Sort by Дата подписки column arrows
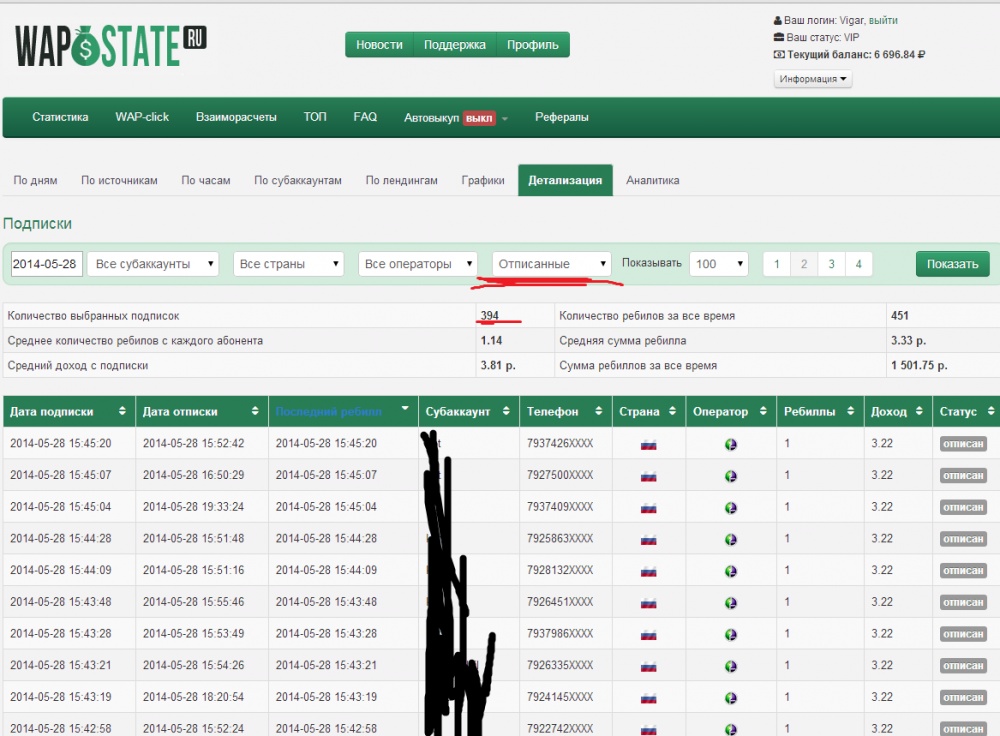Screen dimensions: 1000x736 point(122,411)
